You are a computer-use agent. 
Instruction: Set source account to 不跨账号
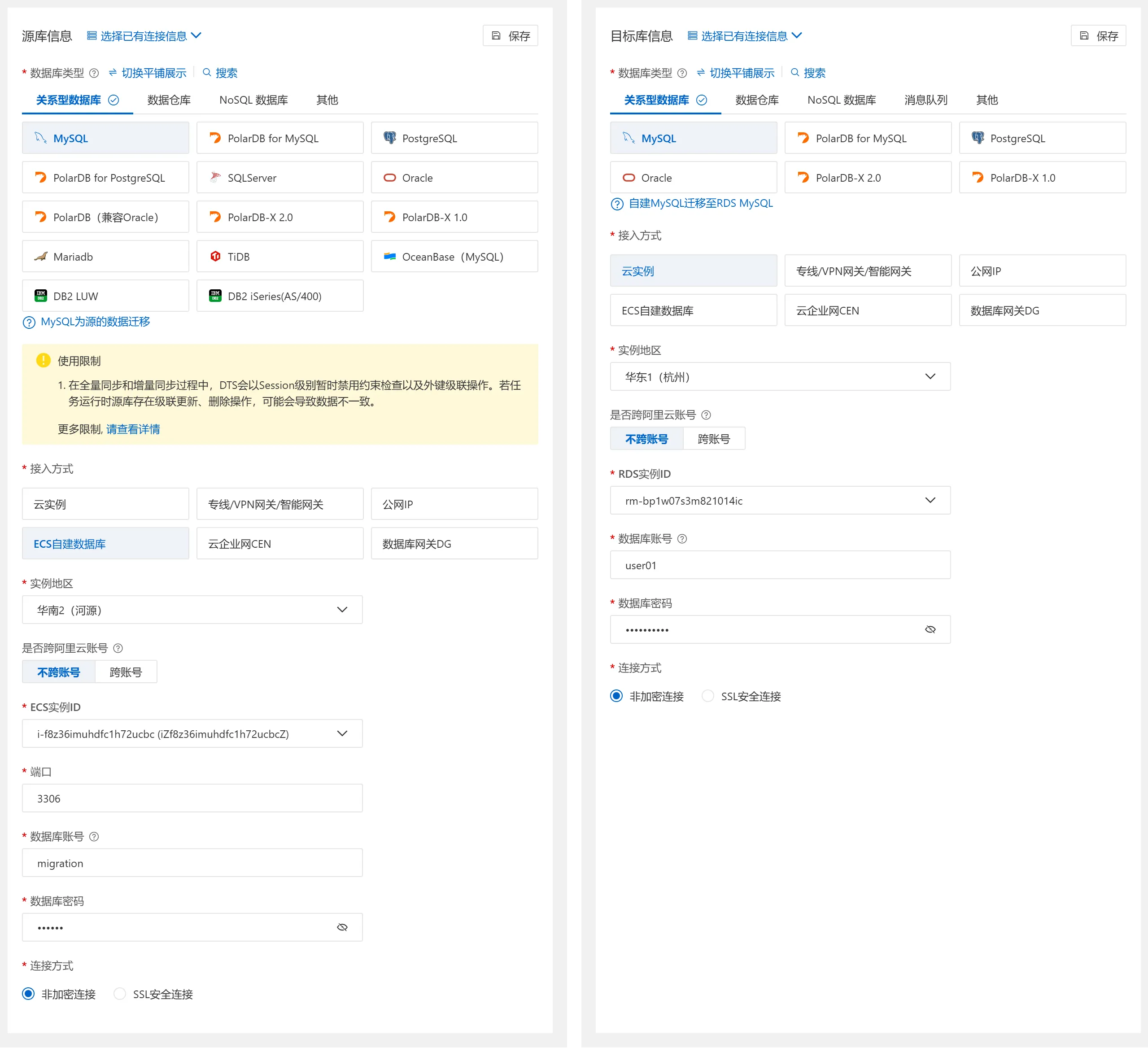pyautogui.click(x=58, y=672)
